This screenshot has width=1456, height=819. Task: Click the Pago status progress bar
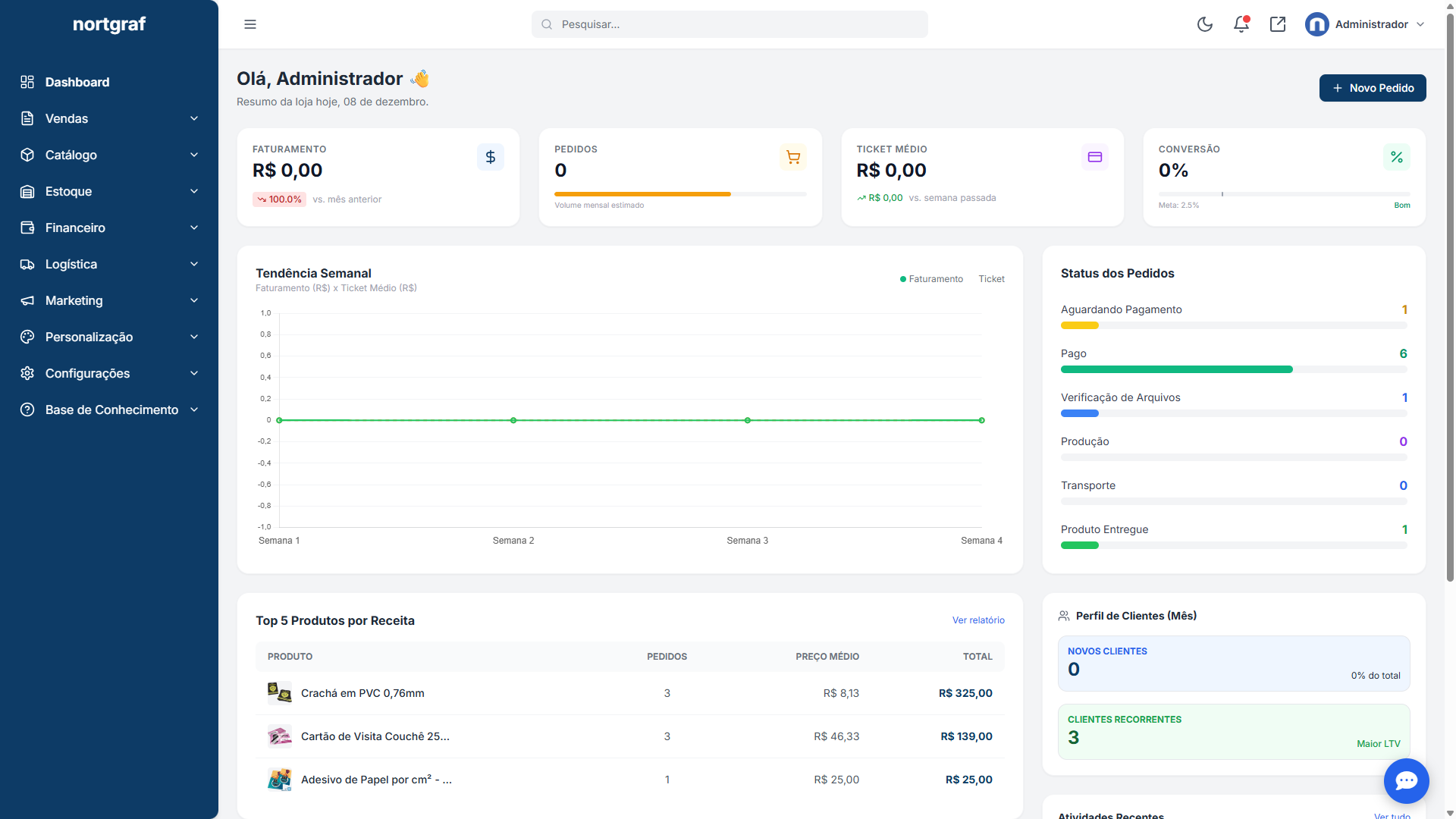click(1233, 369)
